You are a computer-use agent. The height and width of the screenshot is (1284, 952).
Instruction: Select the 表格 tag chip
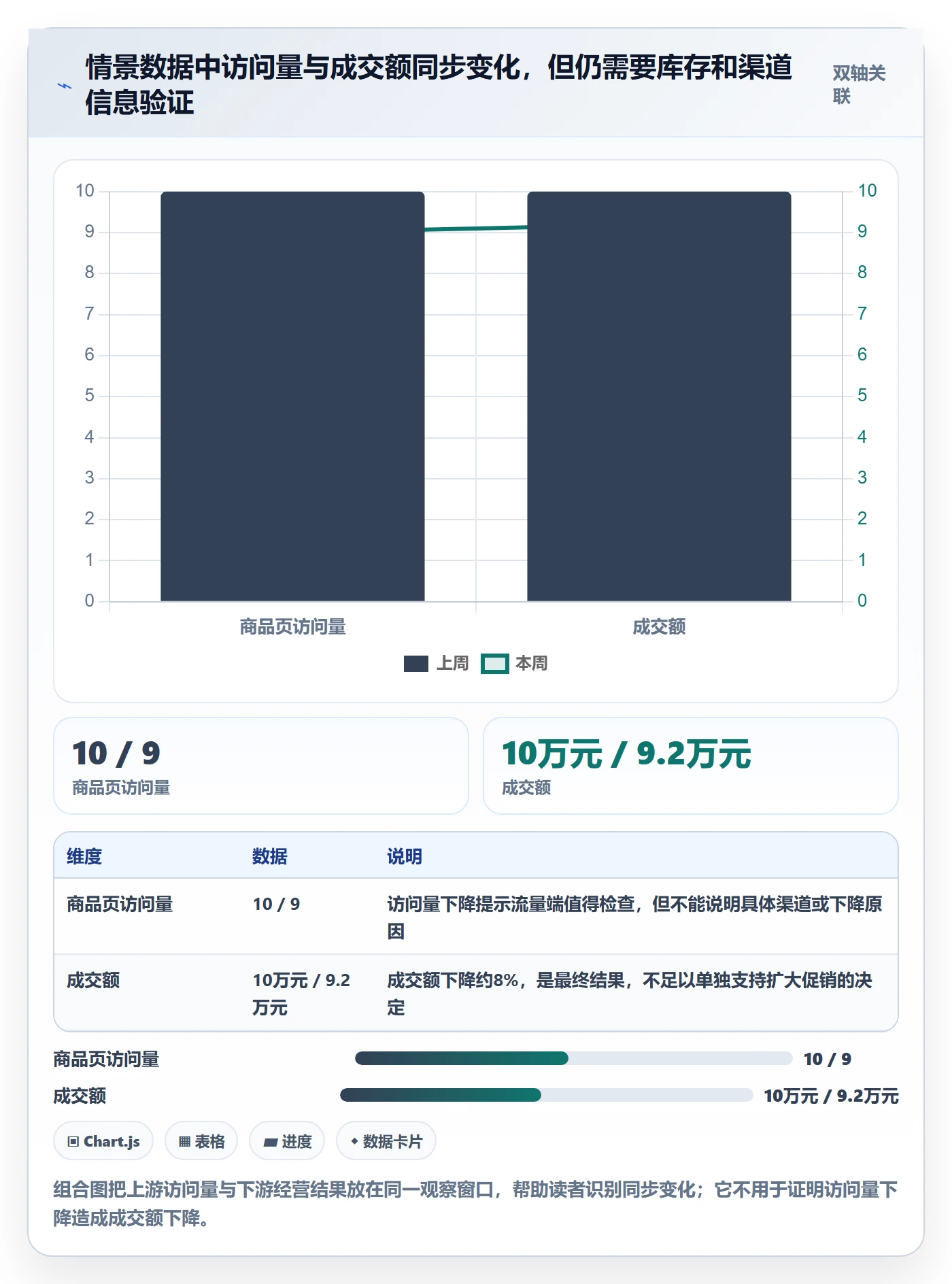click(x=201, y=1141)
